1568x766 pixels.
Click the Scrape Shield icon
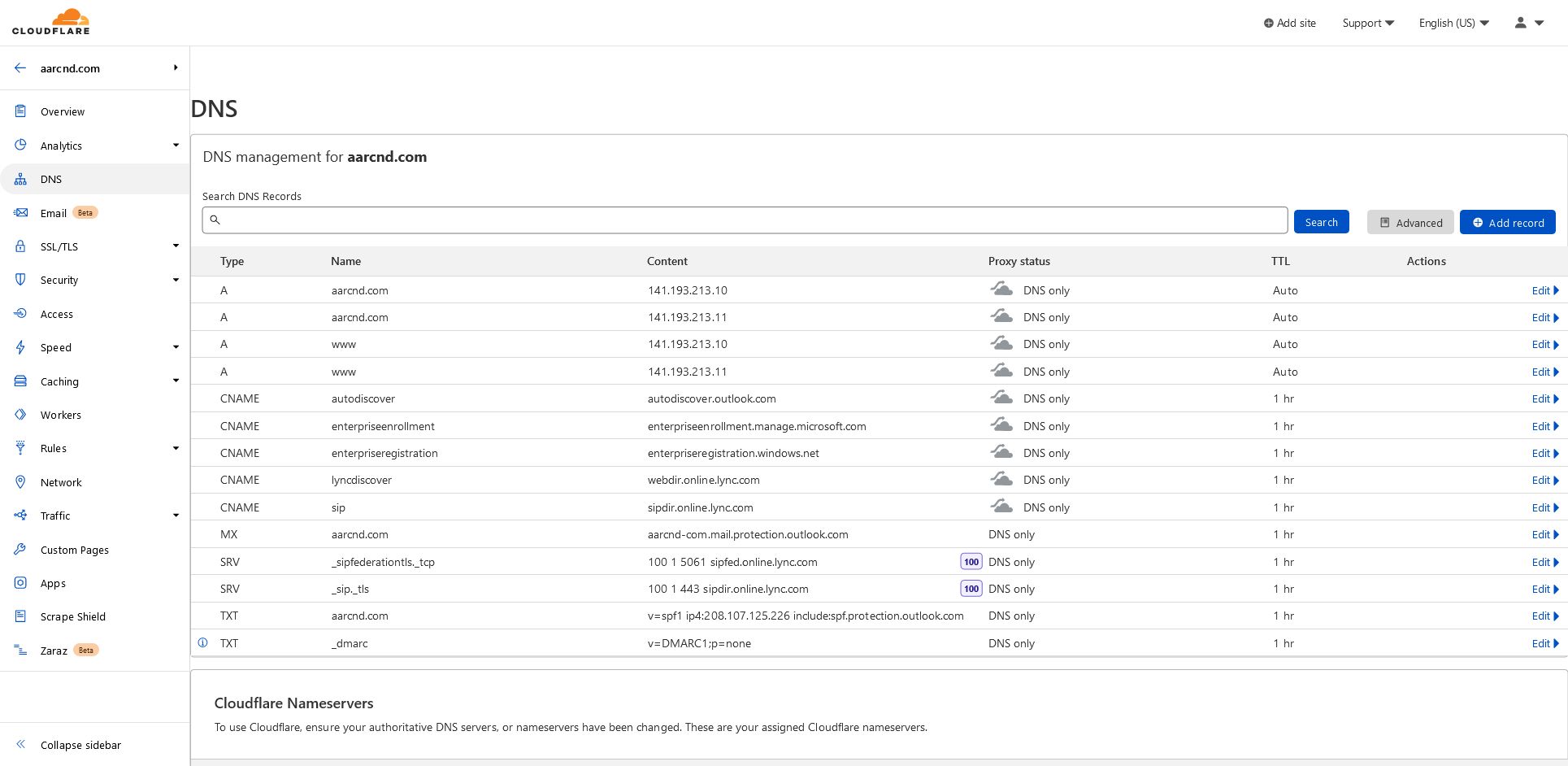(x=21, y=616)
